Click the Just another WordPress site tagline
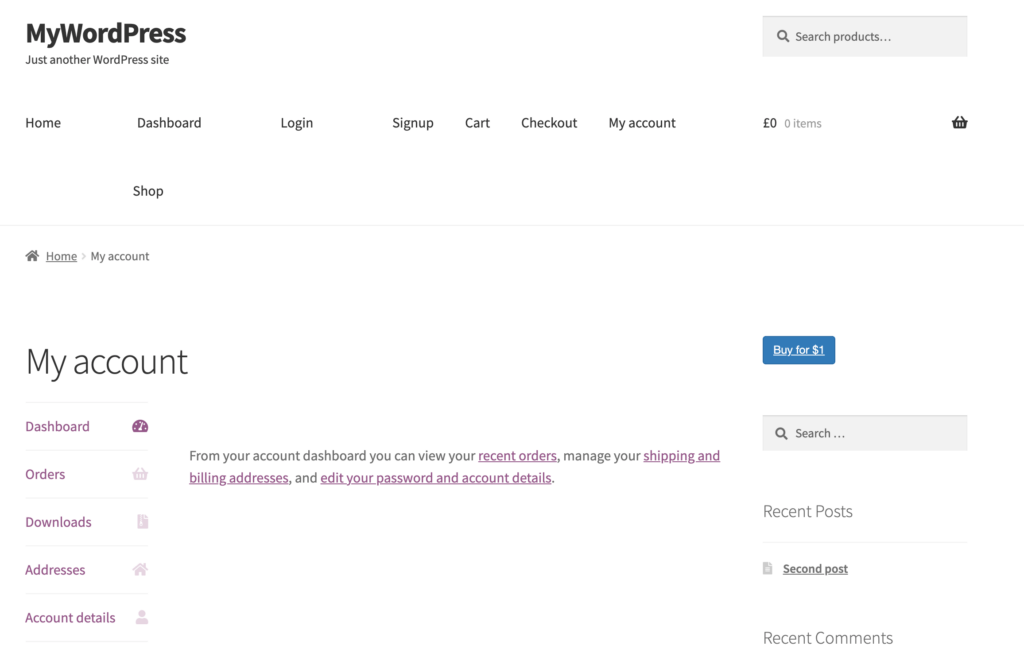 (x=97, y=59)
